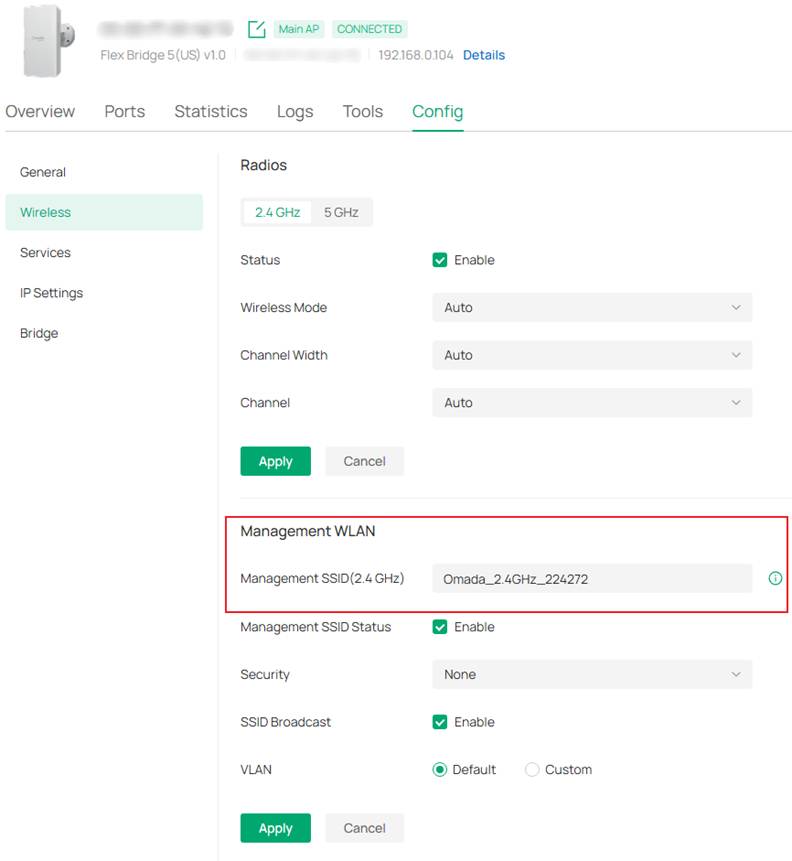Open the Channel Width dropdown
The width and height of the screenshot is (792, 861).
(592, 355)
